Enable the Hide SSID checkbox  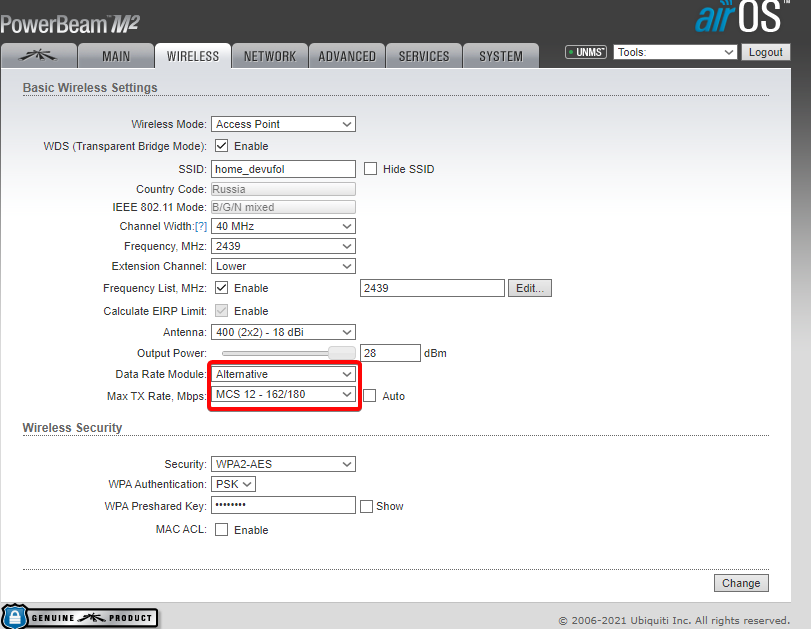pos(370,169)
